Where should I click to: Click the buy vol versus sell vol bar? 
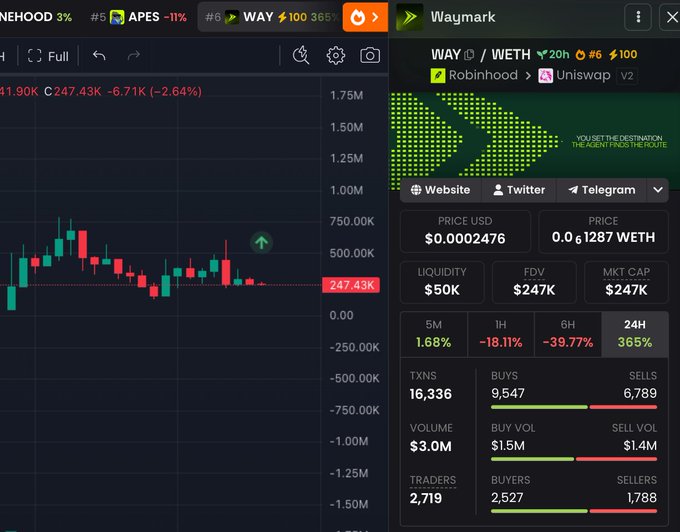click(574, 459)
